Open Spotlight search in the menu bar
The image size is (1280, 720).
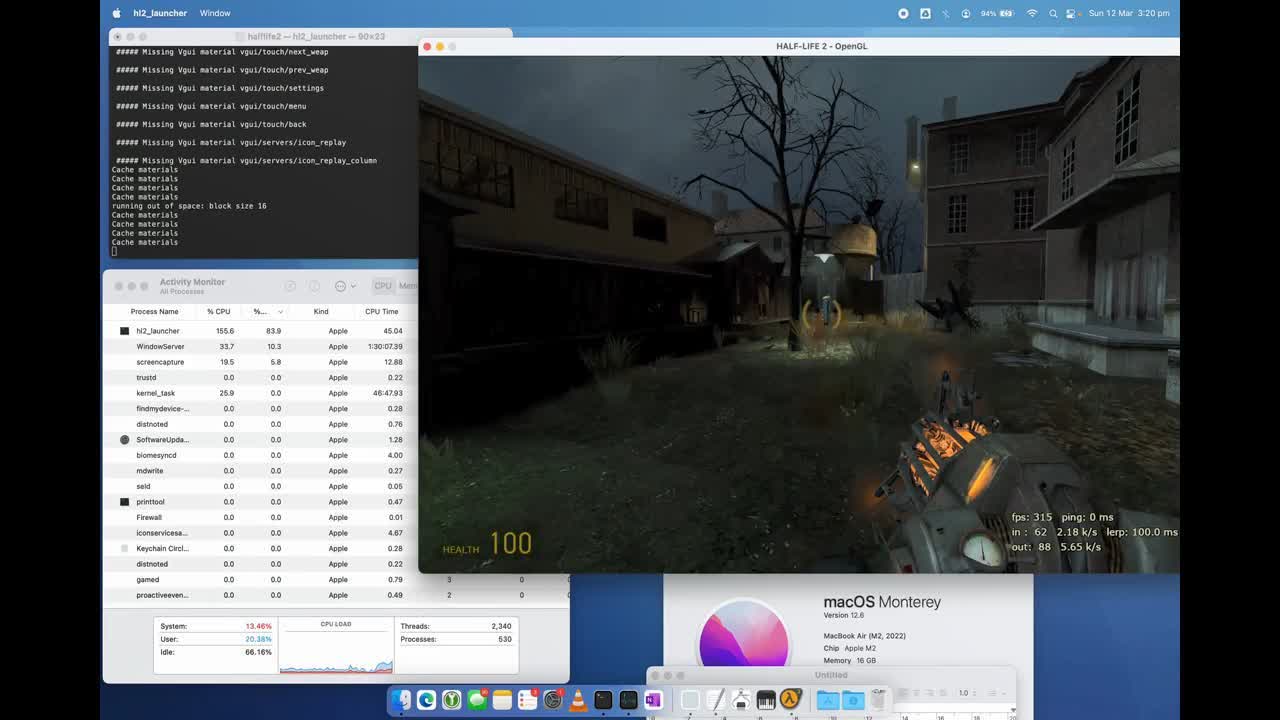point(1053,13)
